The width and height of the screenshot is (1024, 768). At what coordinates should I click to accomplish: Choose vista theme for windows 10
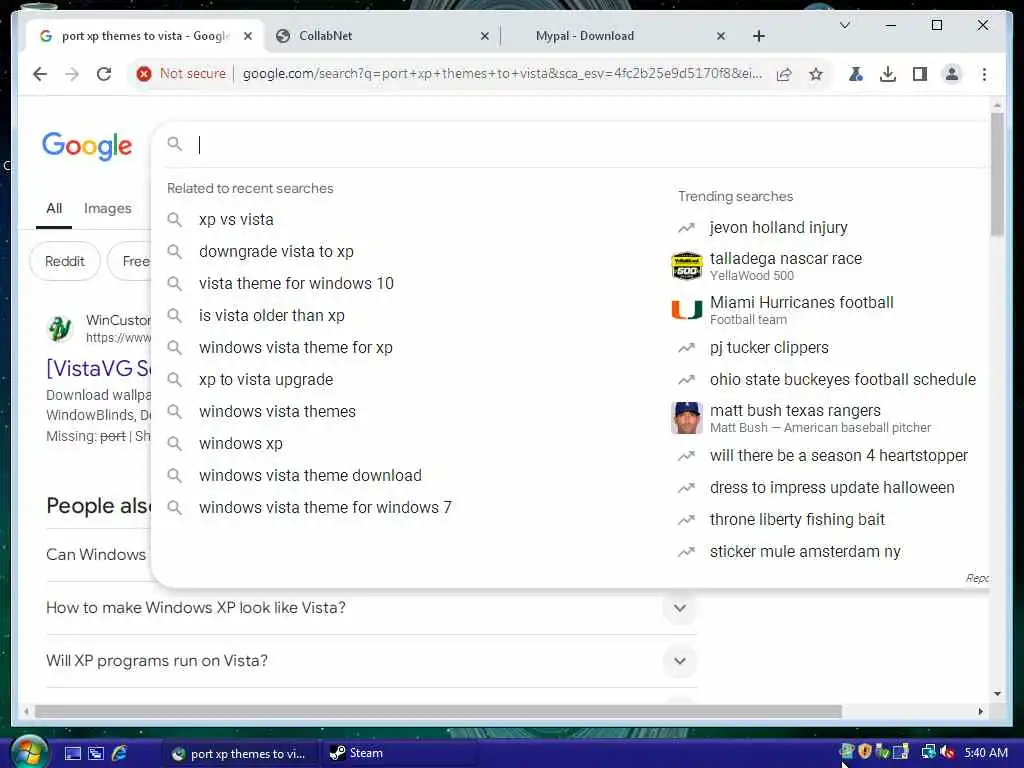point(296,284)
